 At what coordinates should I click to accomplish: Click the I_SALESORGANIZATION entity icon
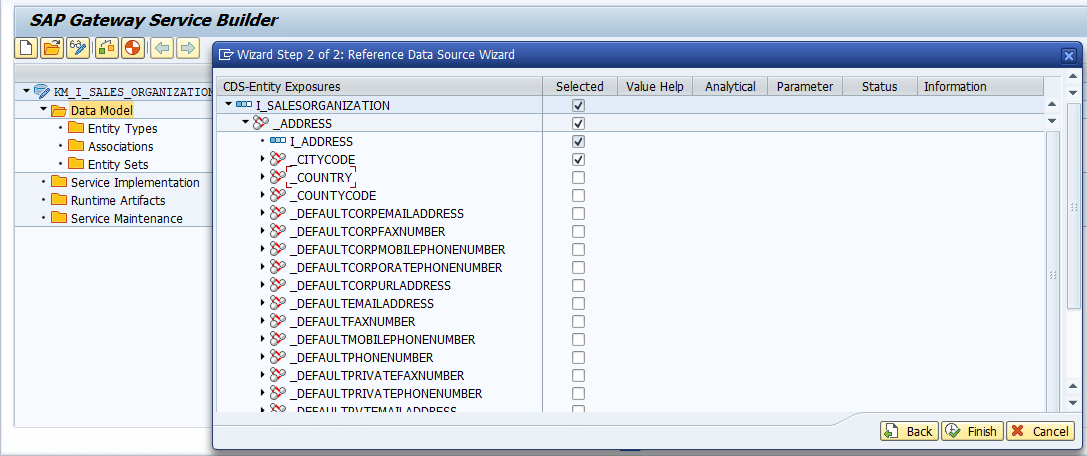pos(244,105)
